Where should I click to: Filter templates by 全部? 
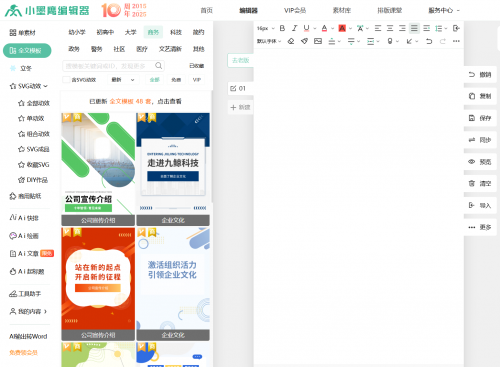coord(155,80)
